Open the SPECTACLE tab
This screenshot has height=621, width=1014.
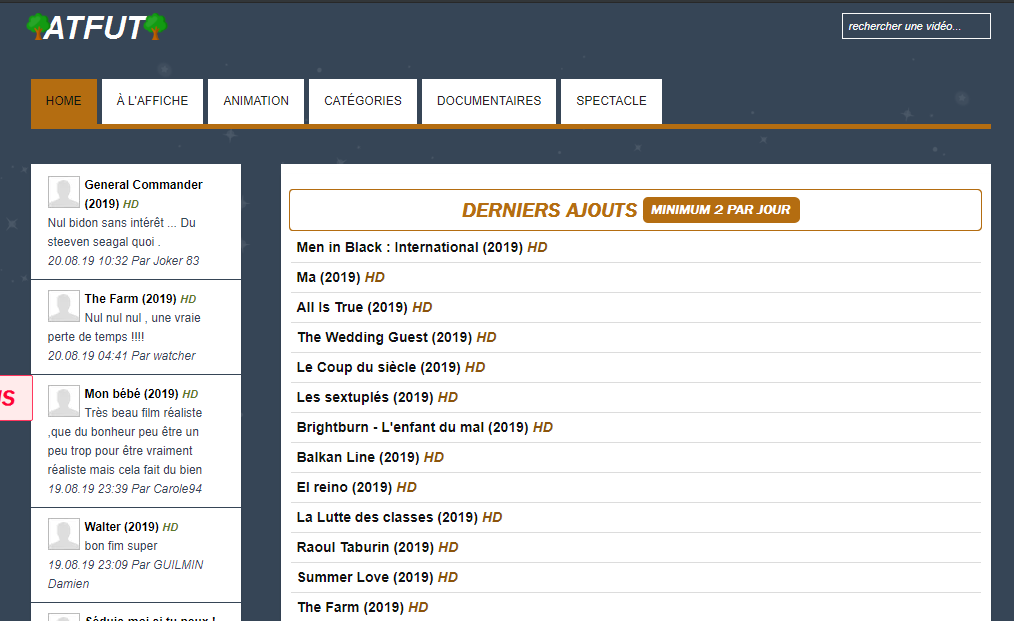click(x=611, y=101)
